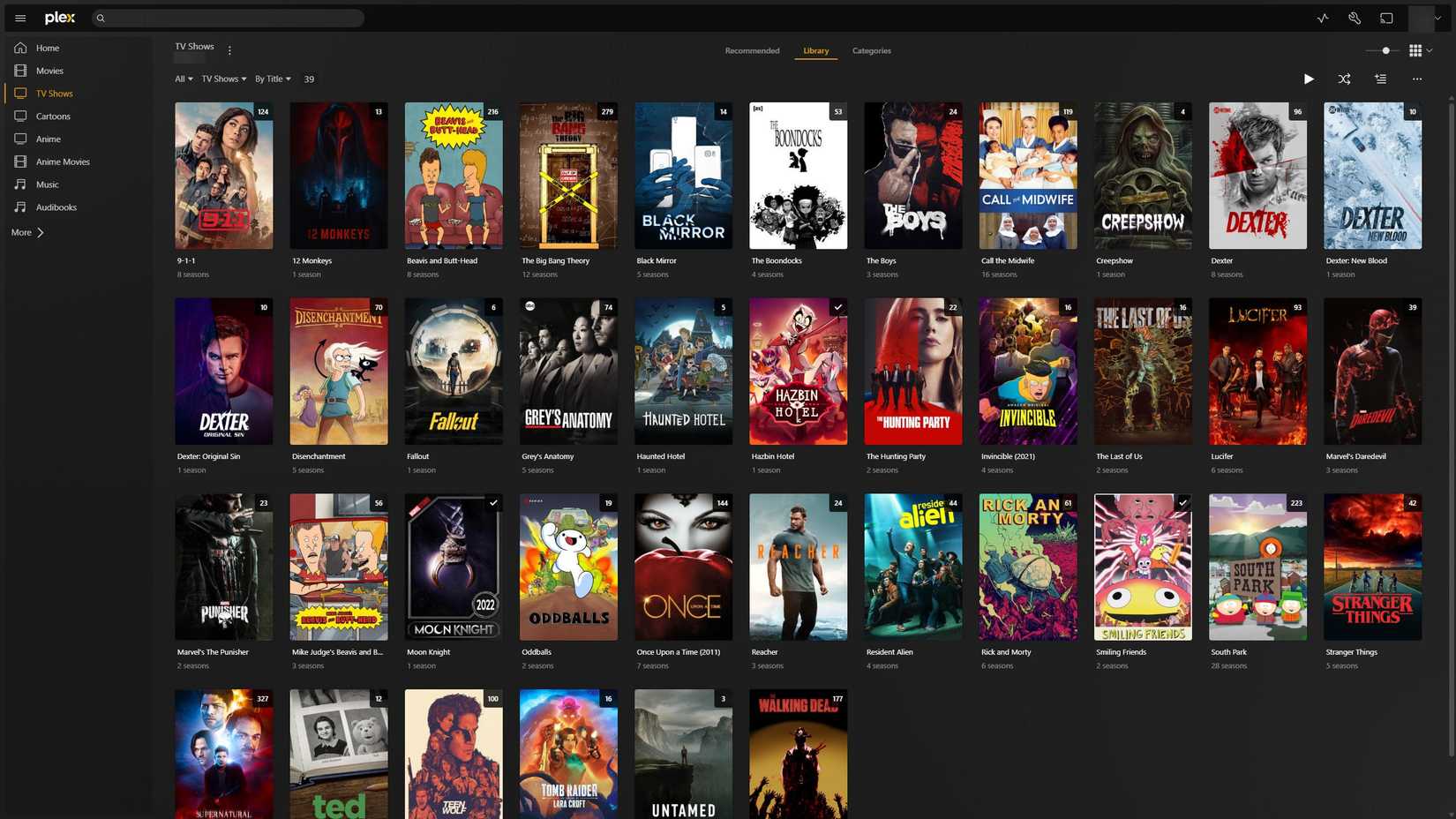Click the Invincible (2021) title link
Screen dimensions: 1456x819
pos(1008,457)
